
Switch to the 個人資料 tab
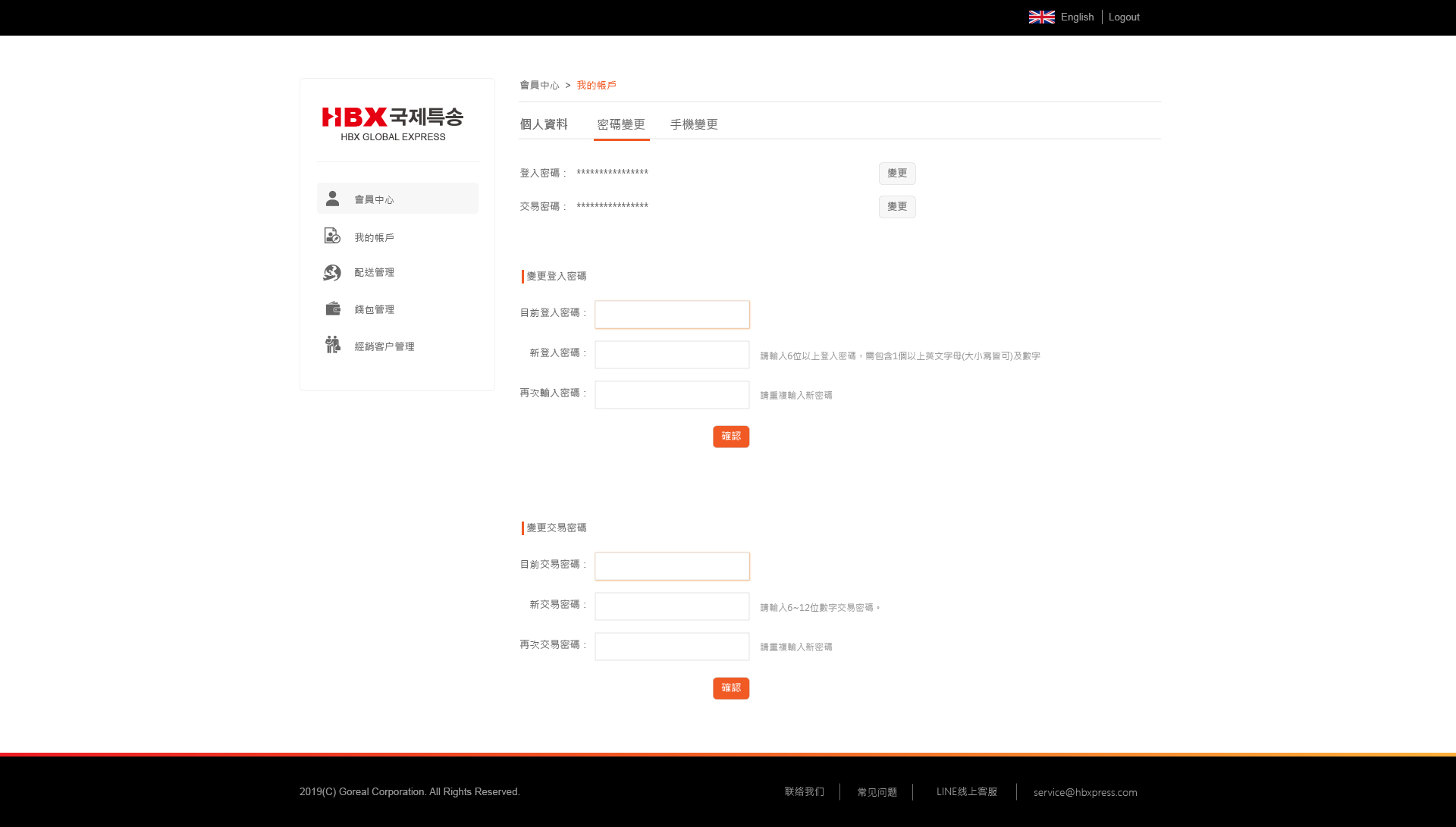(x=544, y=124)
